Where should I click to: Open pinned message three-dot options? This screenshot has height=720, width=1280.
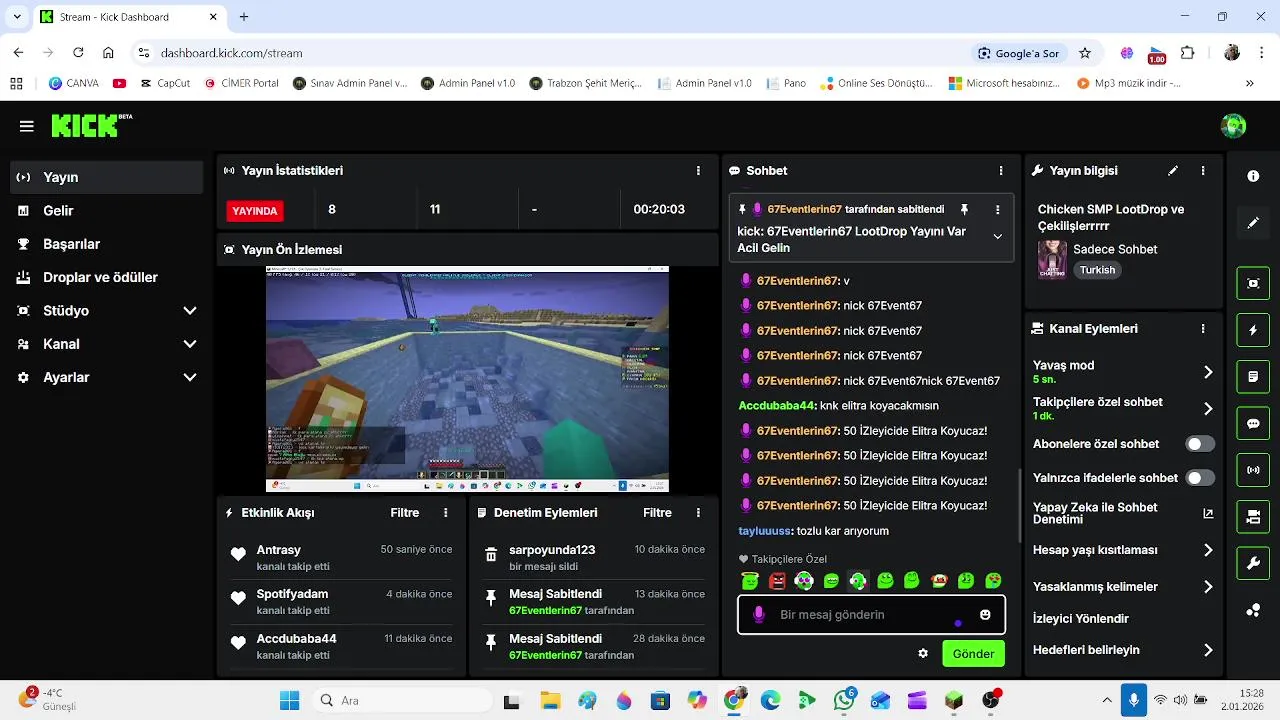(x=997, y=210)
